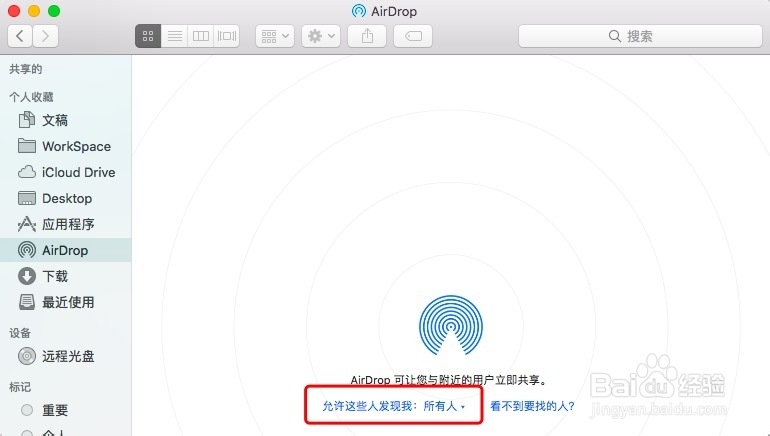Click the 个人收藏 sidebar section header
This screenshot has height=436, width=770.
(31, 97)
